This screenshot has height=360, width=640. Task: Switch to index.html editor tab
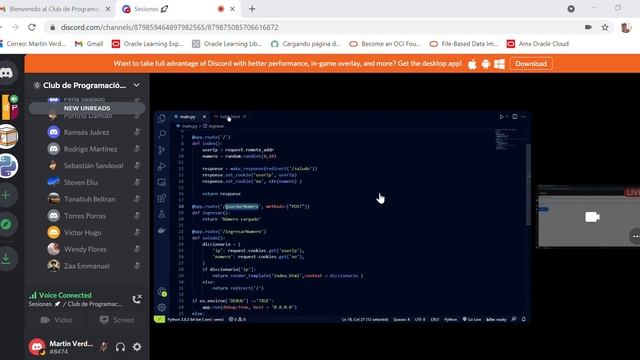pyautogui.click(x=229, y=117)
